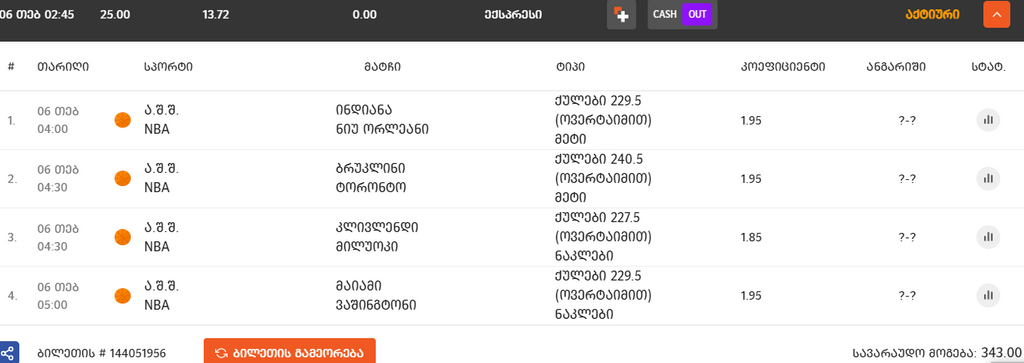Click the CASH OUT button
This screenshot has height=363, width=1024.
point(682,14)
